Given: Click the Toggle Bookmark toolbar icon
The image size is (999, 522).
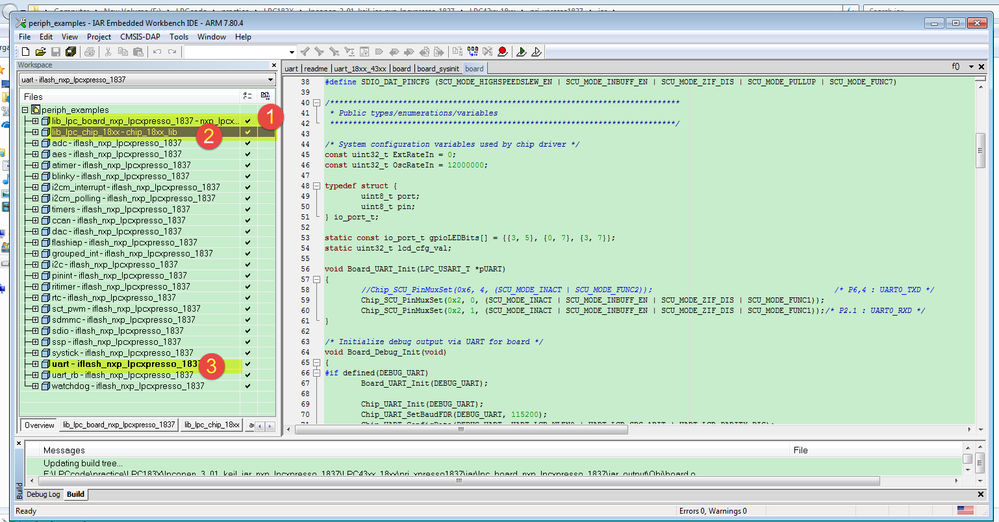Looking at the screenshot, I should pyautogui.click(x=379, y=52).
